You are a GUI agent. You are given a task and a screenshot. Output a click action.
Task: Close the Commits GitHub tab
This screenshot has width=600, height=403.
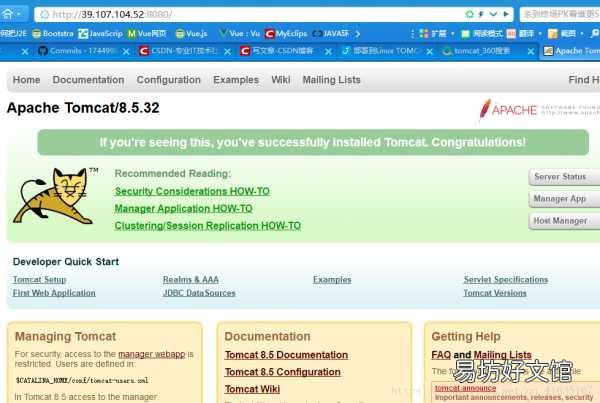pyautogui.click(x=126, y=51)
